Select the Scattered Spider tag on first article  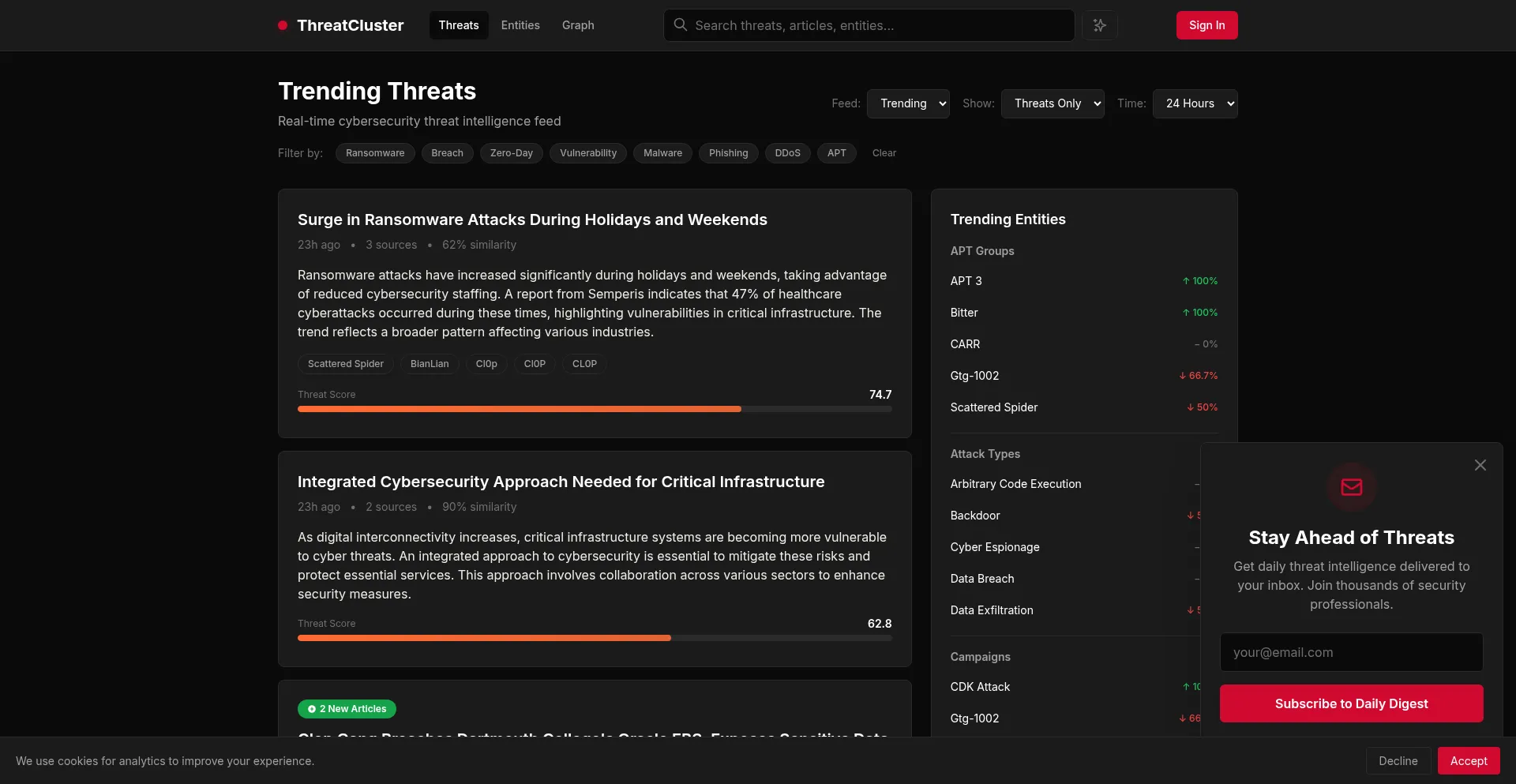point(345,364)
